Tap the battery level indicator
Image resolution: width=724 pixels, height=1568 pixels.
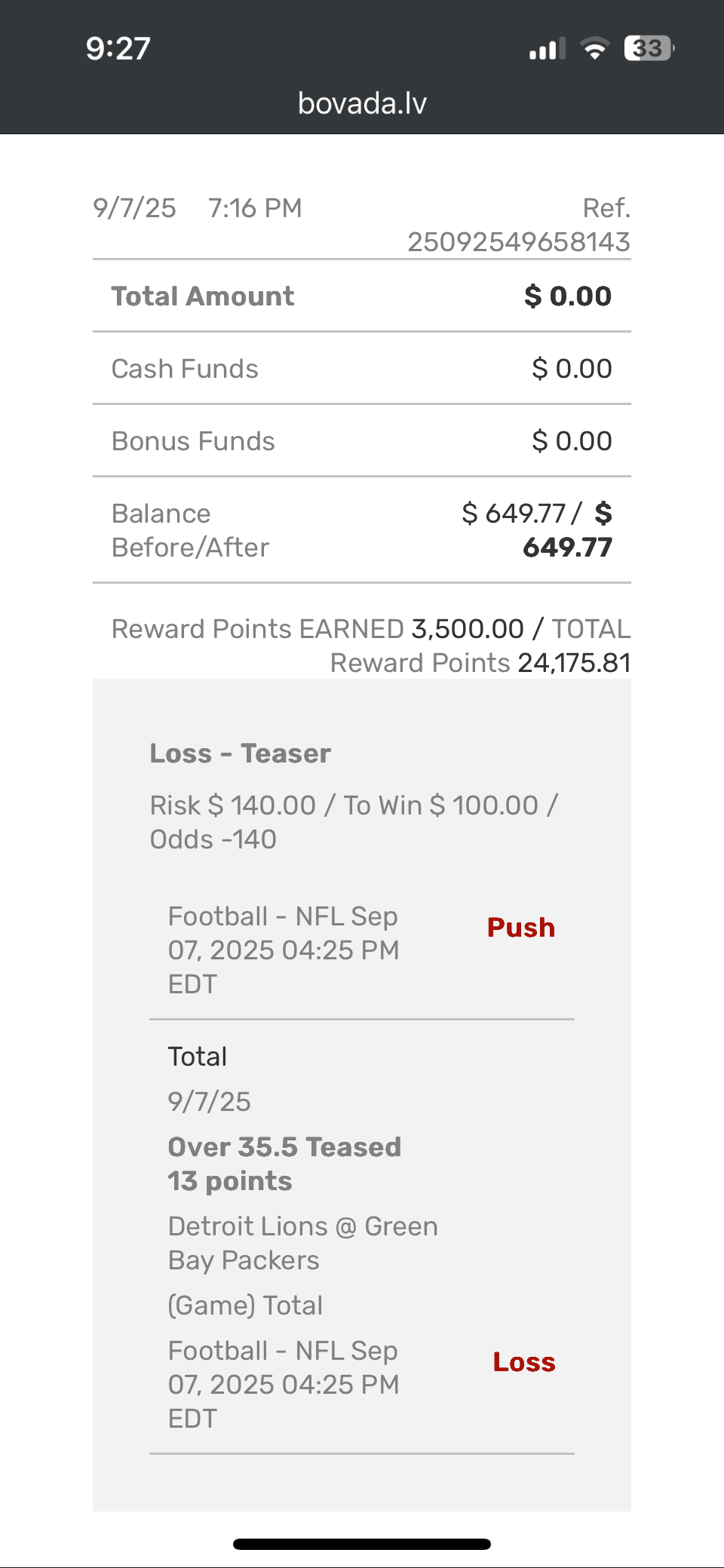(648, 49)
